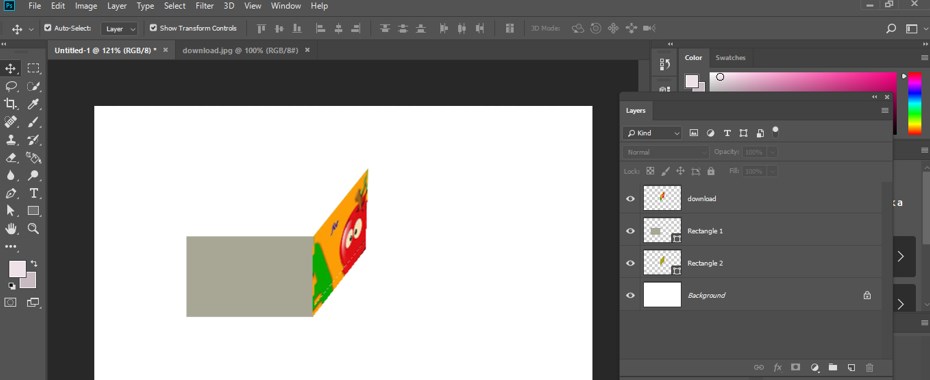
Task: Open the Layer menu
Action: click(x=117, y=6)
